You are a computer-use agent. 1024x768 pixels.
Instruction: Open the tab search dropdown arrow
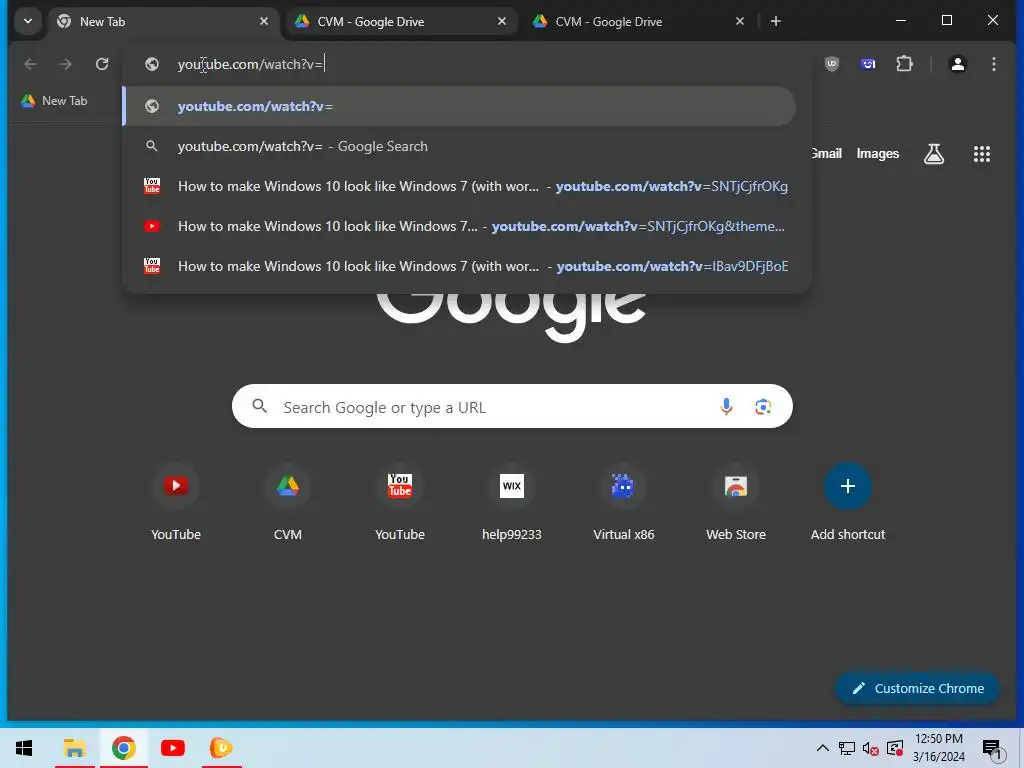pyautogui.click(x=28, y=22)
